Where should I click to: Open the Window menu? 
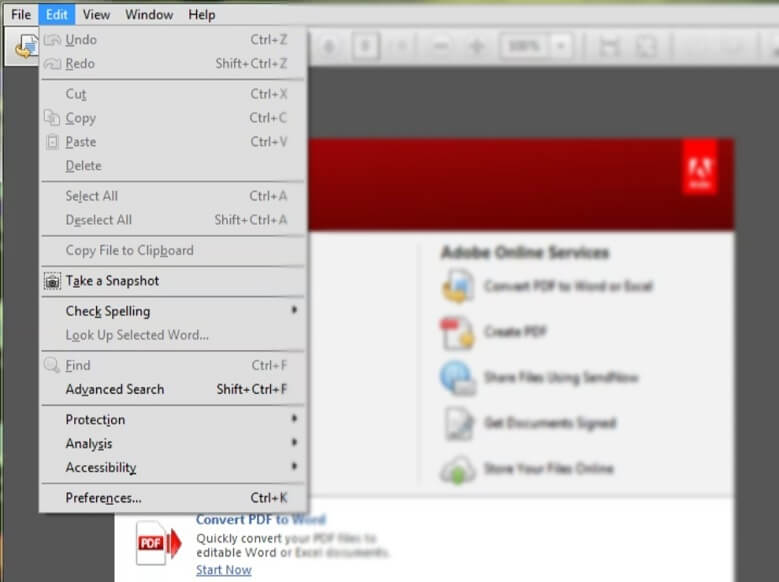coord(149,14)
